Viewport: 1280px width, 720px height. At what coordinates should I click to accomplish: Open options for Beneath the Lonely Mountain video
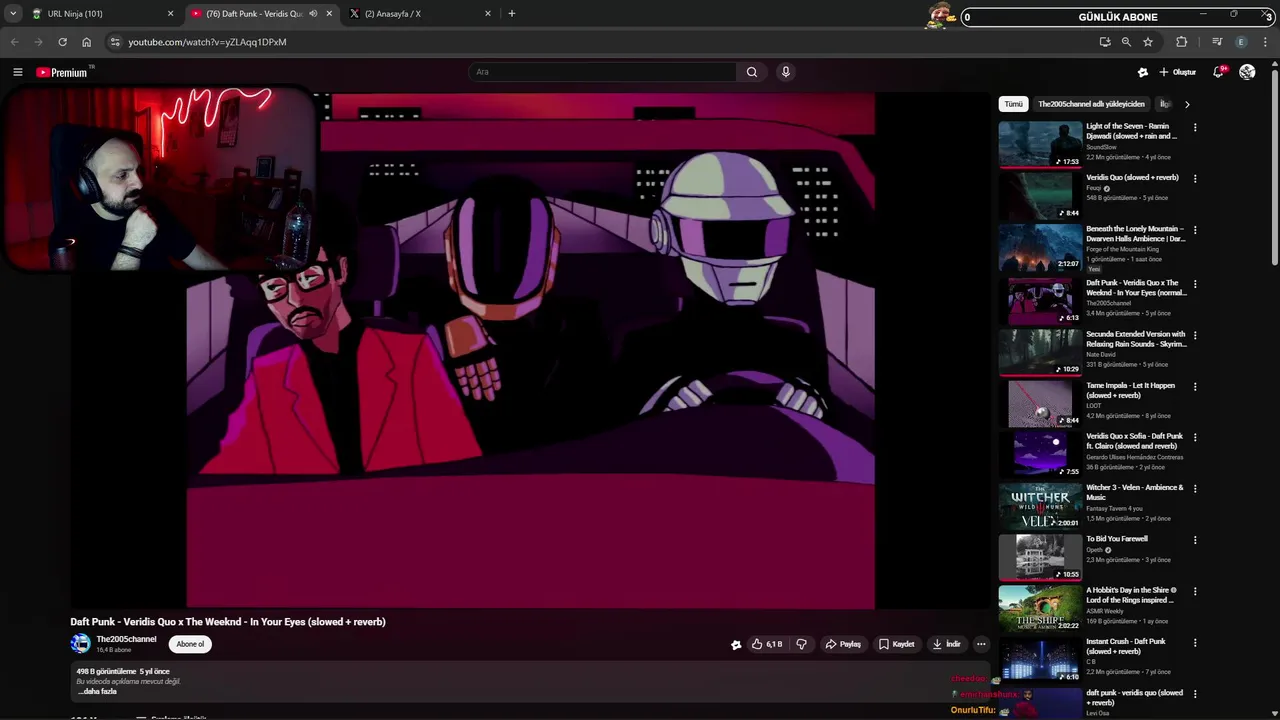[1194, 230]
